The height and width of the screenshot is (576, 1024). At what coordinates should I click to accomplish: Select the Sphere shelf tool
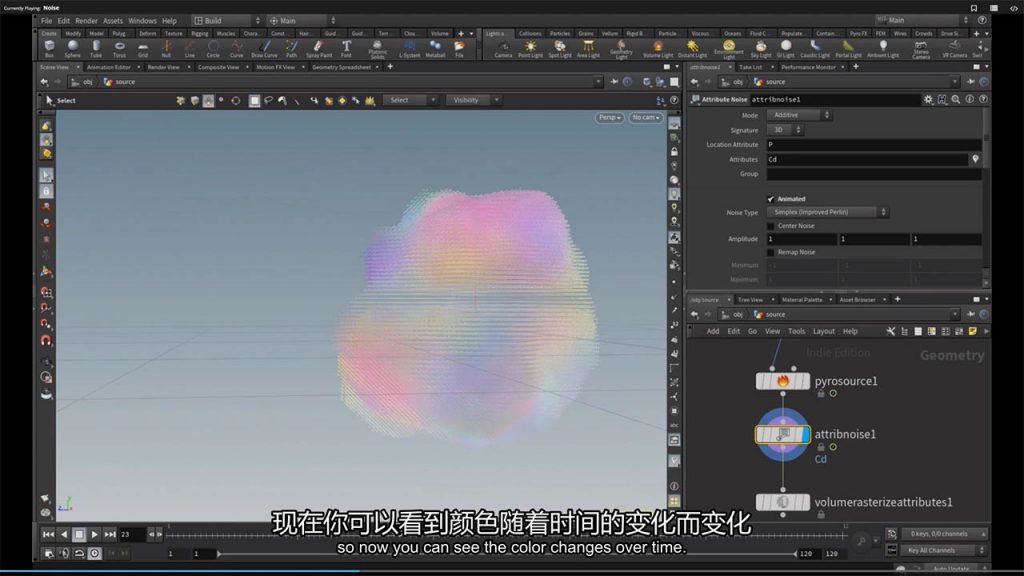click(x=72, y=48)
